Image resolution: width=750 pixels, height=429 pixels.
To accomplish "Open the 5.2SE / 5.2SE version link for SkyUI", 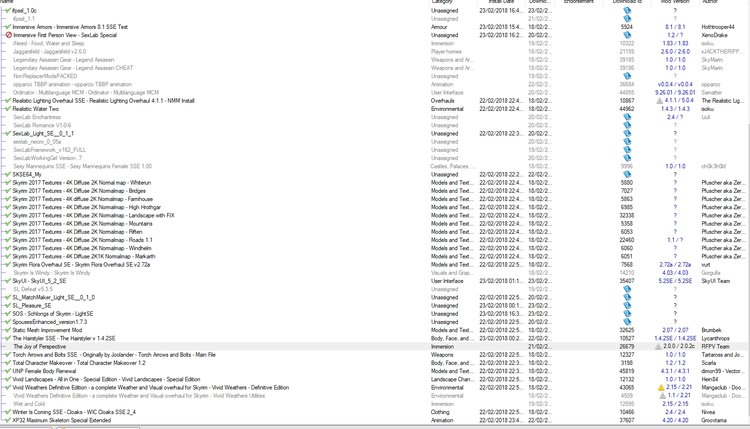I will [675, 281].
